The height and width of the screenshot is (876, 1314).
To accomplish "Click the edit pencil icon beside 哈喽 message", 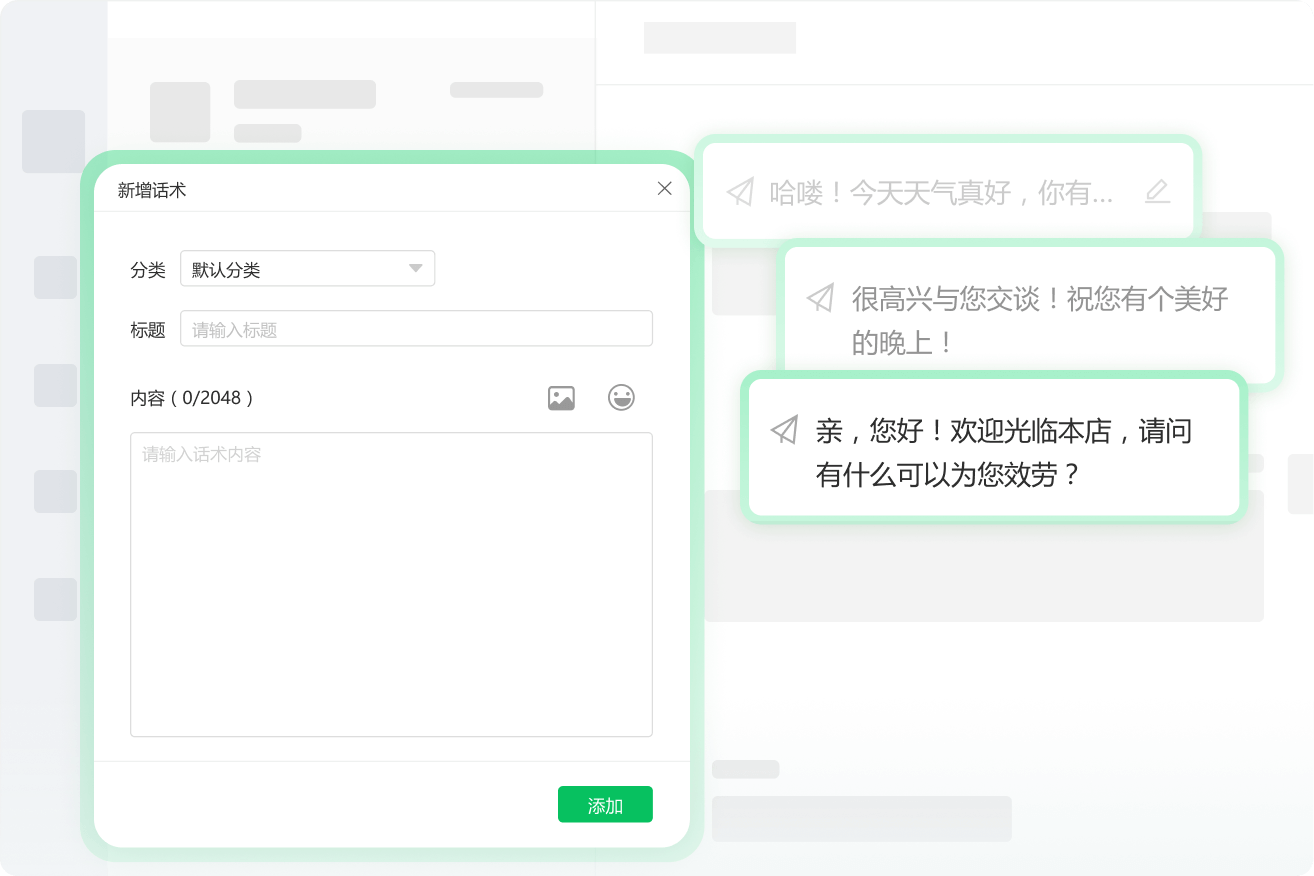I will [1156, 192].
